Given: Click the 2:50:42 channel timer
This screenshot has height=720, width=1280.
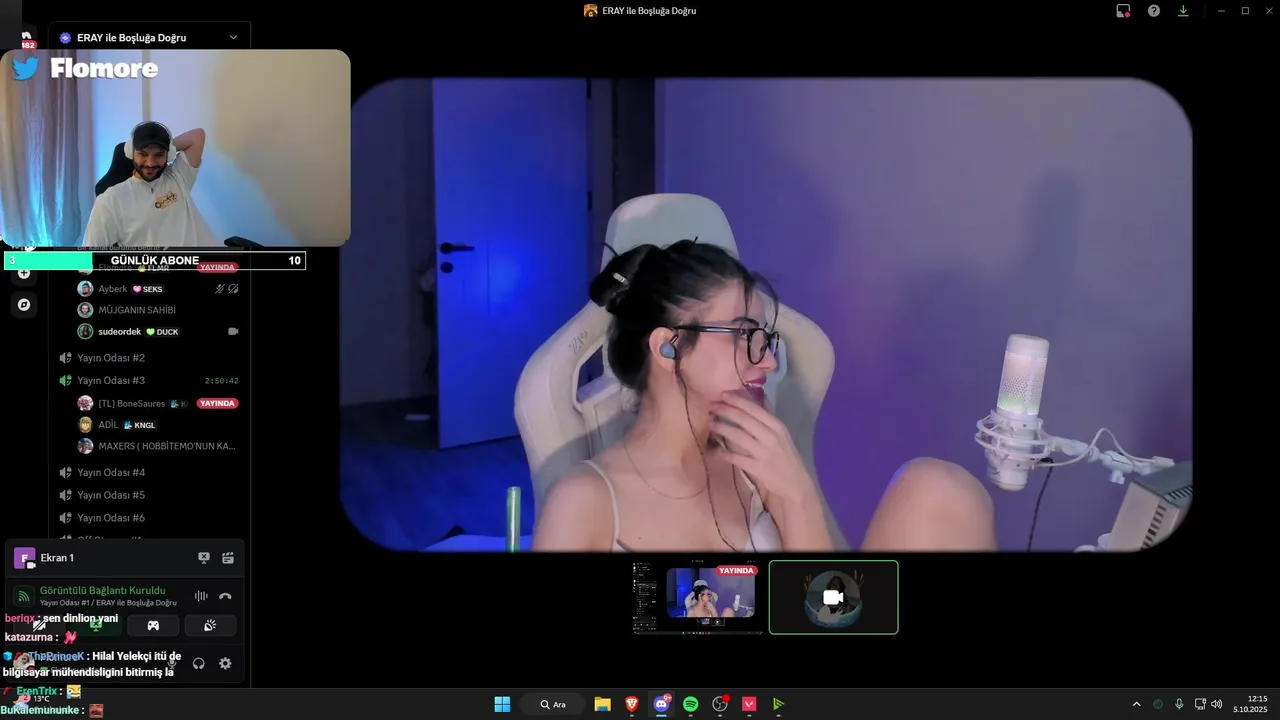Looking at the screenshot, I should pyautogui.click(x=222, y=381).
